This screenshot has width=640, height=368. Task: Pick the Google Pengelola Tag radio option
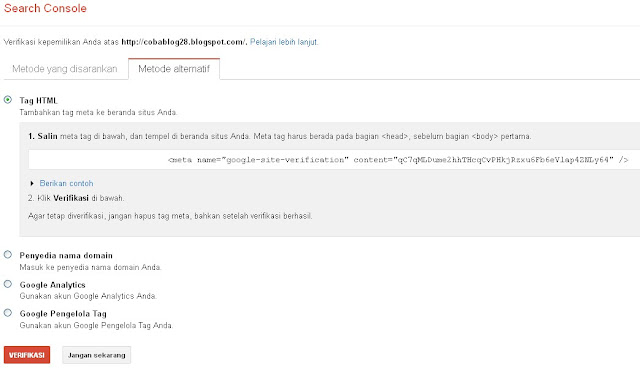coord(8,313)
